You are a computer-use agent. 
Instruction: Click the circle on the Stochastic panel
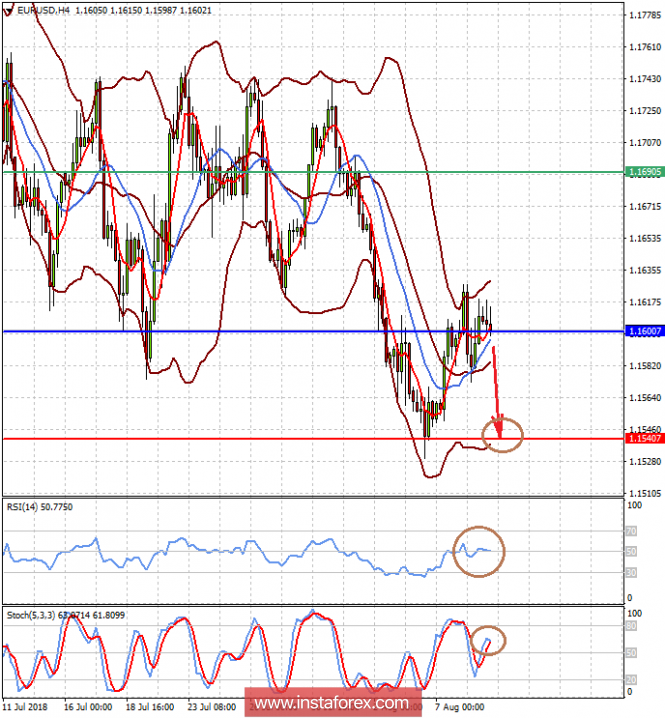pyautogui.click(x=488, y=640)
